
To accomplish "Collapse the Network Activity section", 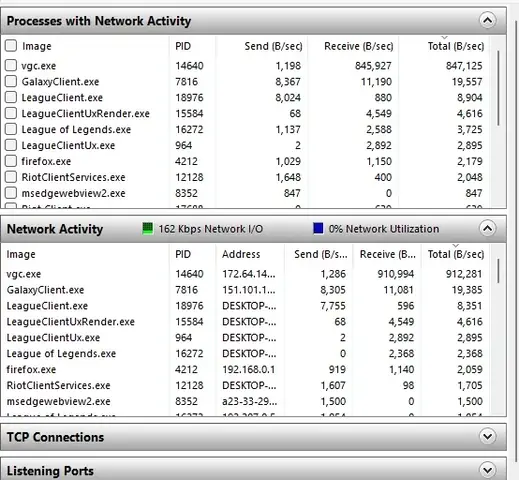I will point(487,229).
